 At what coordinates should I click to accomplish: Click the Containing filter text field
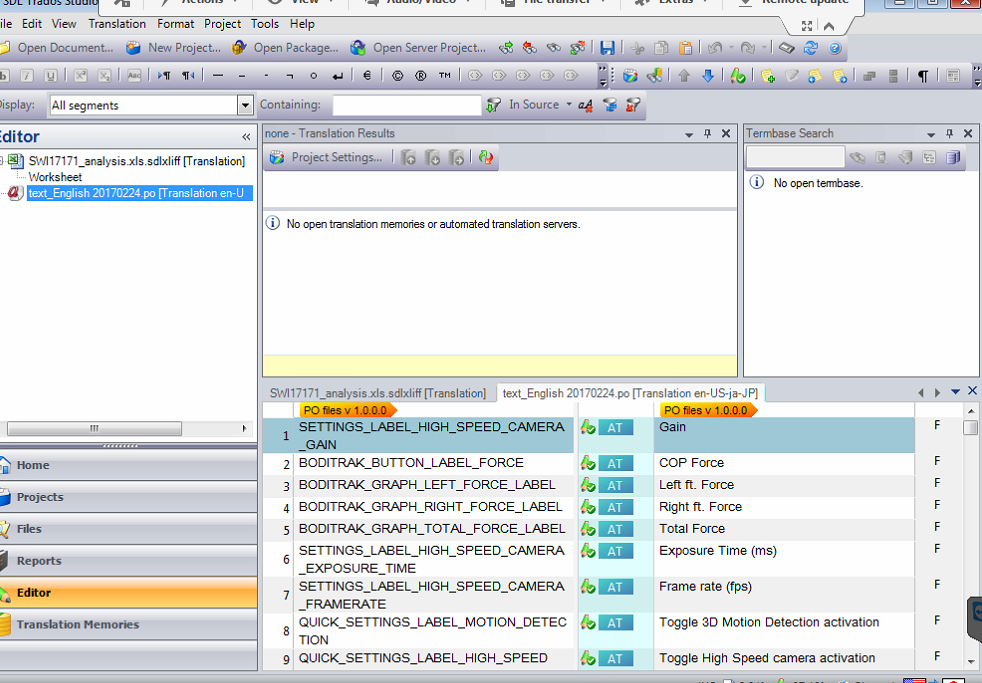407,105
